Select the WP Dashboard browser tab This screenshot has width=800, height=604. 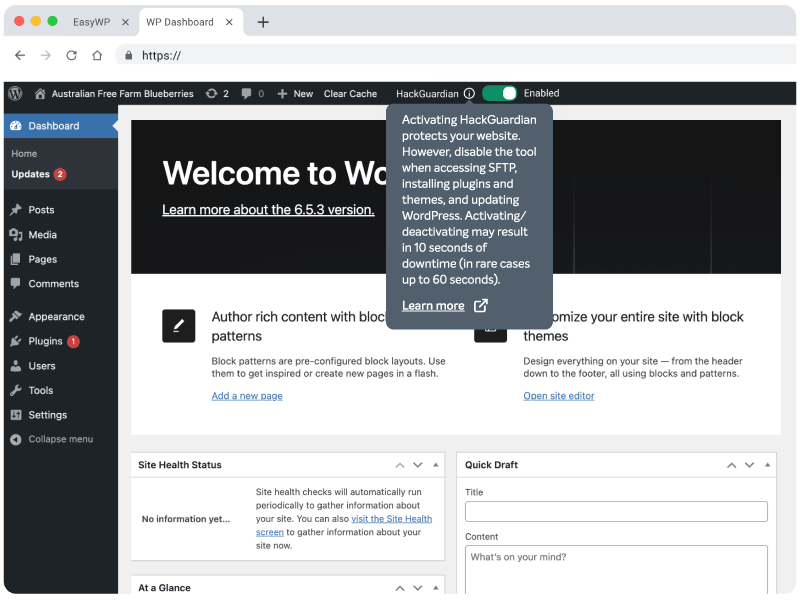(180, 22)
